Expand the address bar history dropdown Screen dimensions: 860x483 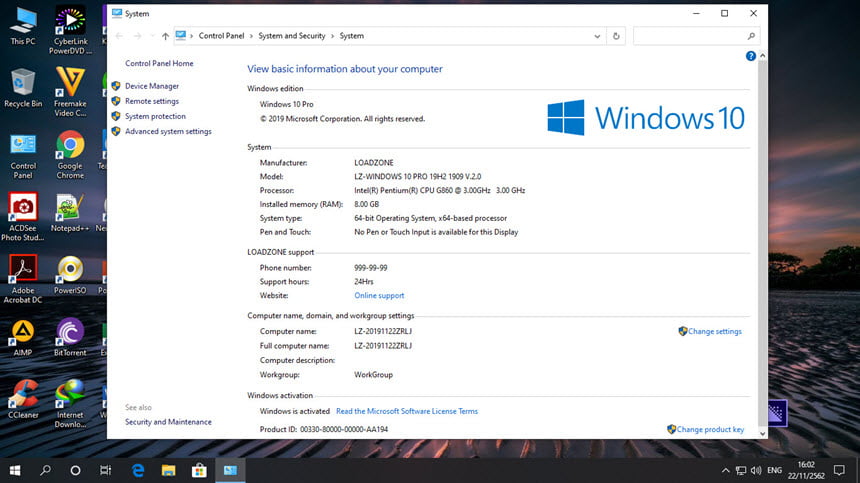[x=597, y=36]
